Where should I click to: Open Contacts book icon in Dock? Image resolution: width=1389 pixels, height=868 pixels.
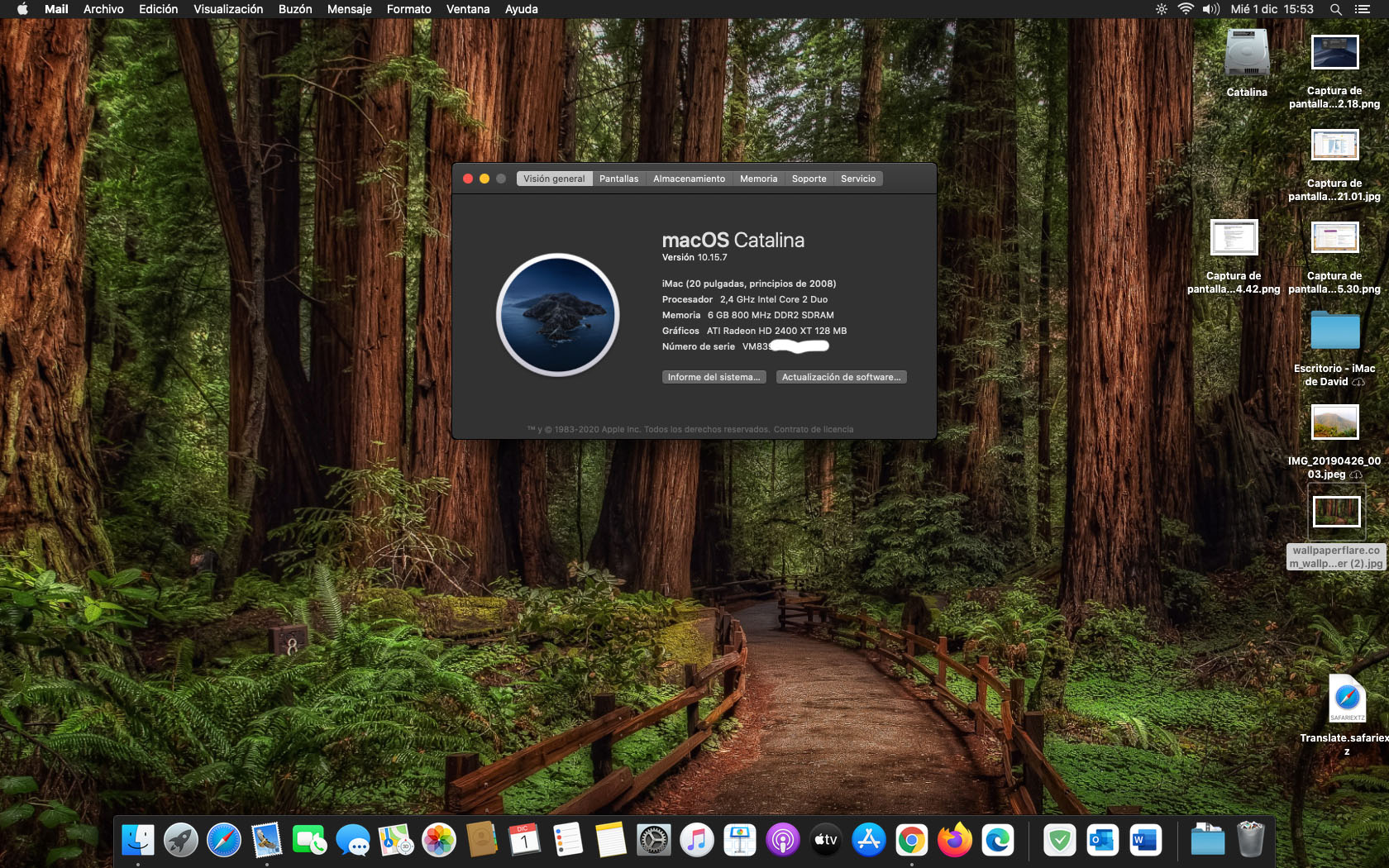tap(482, 841)
